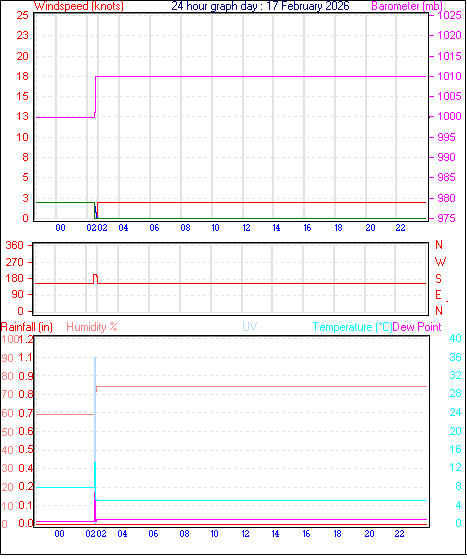Image resolution: width=467 pixels, height=559 pixels.
Task: Pick hour label 22 under windspeed chart
Action: tap(400, 228)
